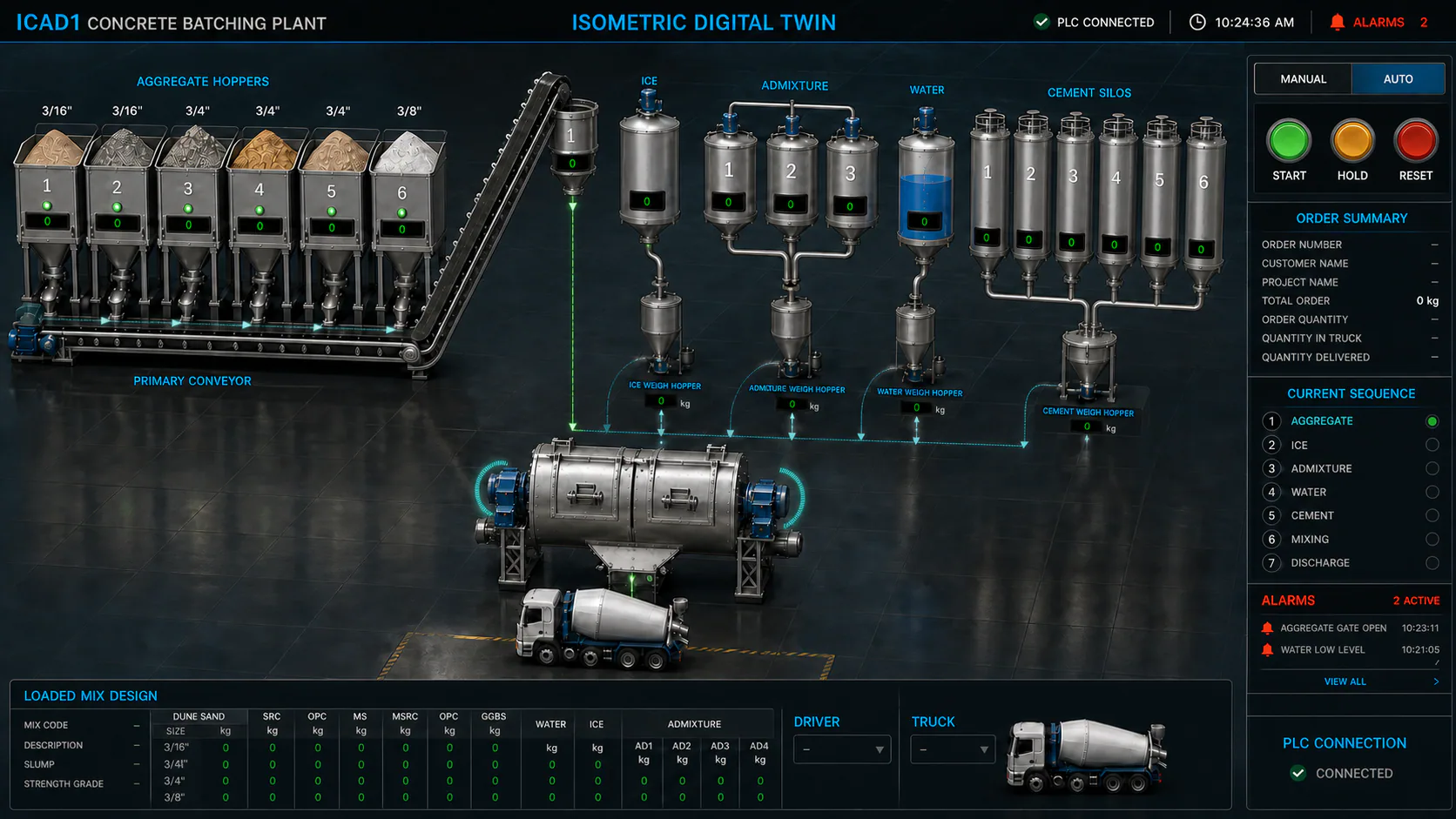
Task: Click the PRIMARY CONVEYOR label
Action: pyautogui.click(x=192, y=381)
